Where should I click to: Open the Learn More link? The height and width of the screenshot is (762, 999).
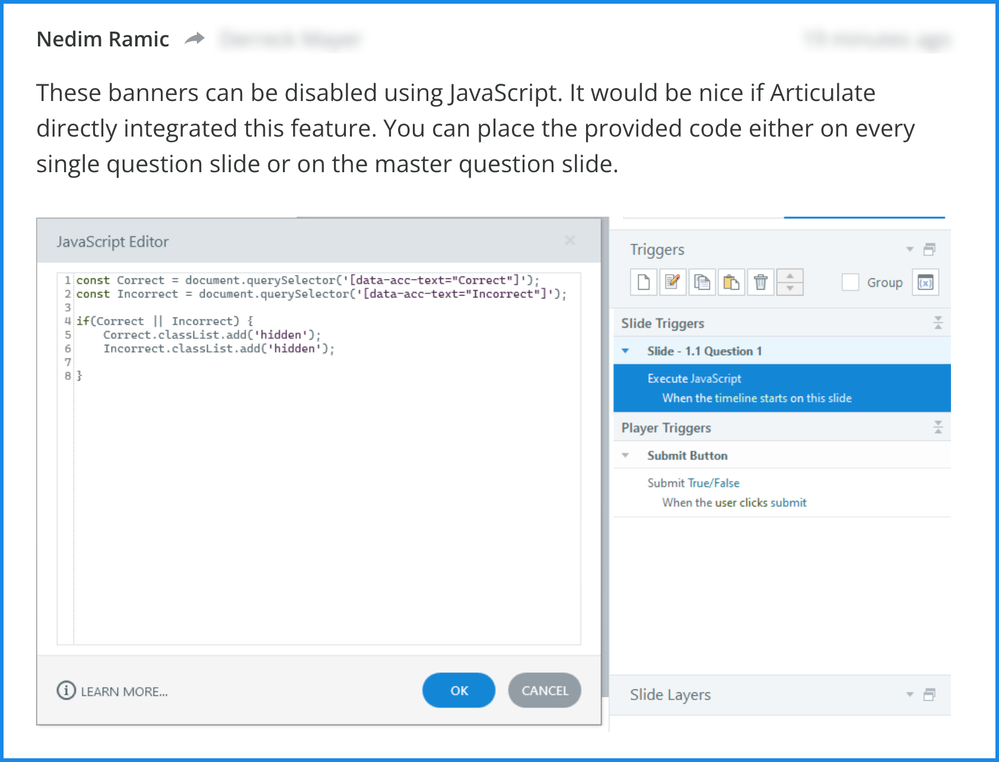click(113, 691)
